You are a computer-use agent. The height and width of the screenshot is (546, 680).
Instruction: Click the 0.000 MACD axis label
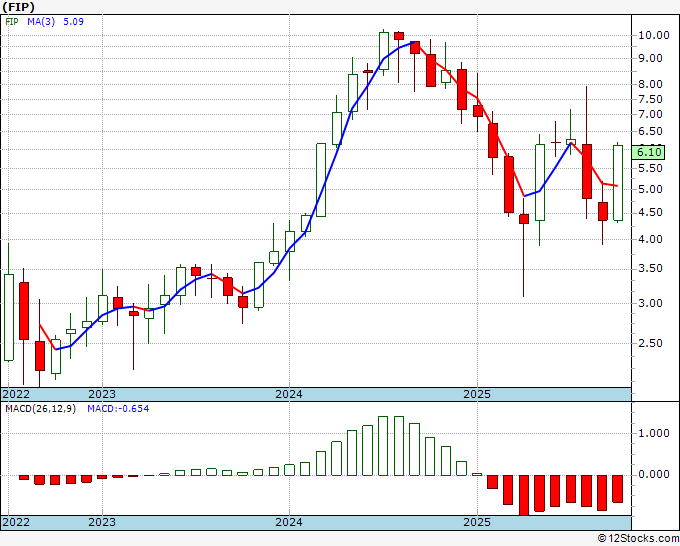coord(653,474)
